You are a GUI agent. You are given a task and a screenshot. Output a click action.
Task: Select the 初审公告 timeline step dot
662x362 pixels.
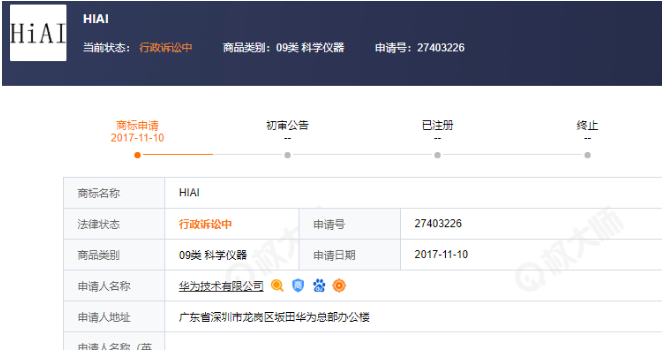tap(288, 155)
